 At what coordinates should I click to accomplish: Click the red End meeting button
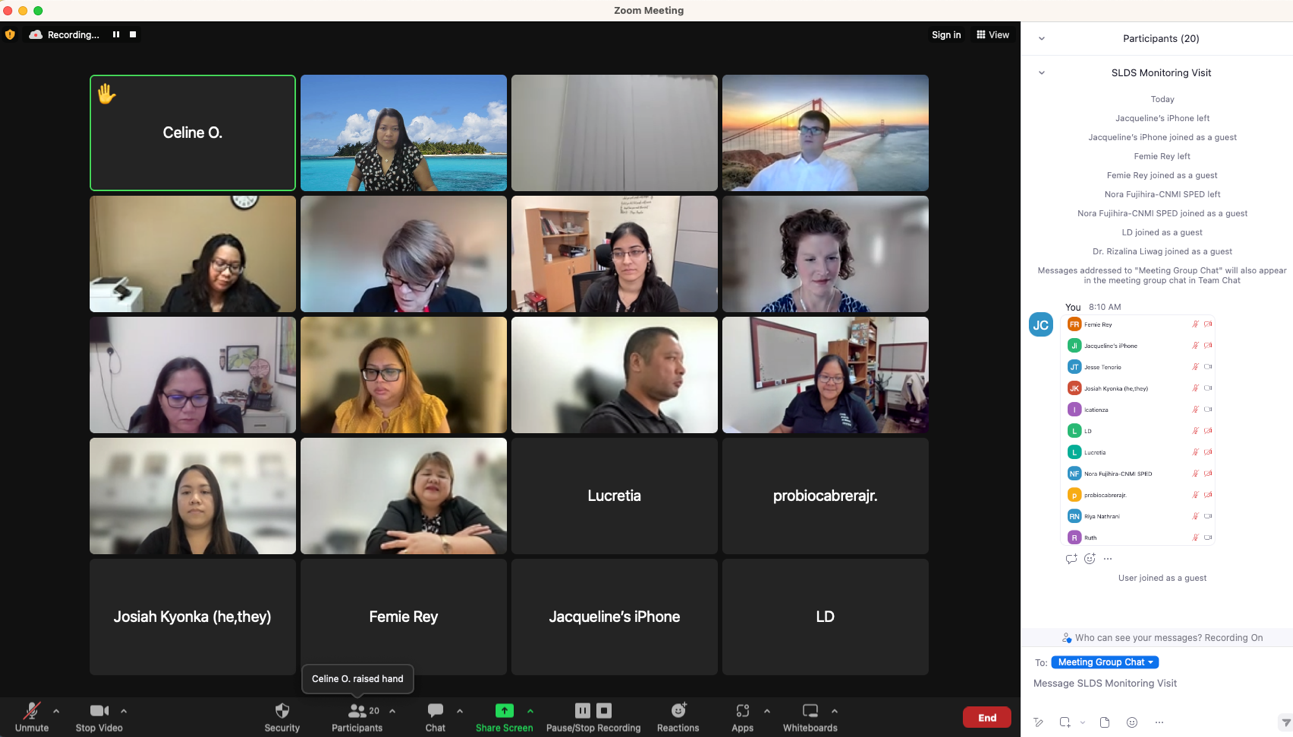point(987,717)
